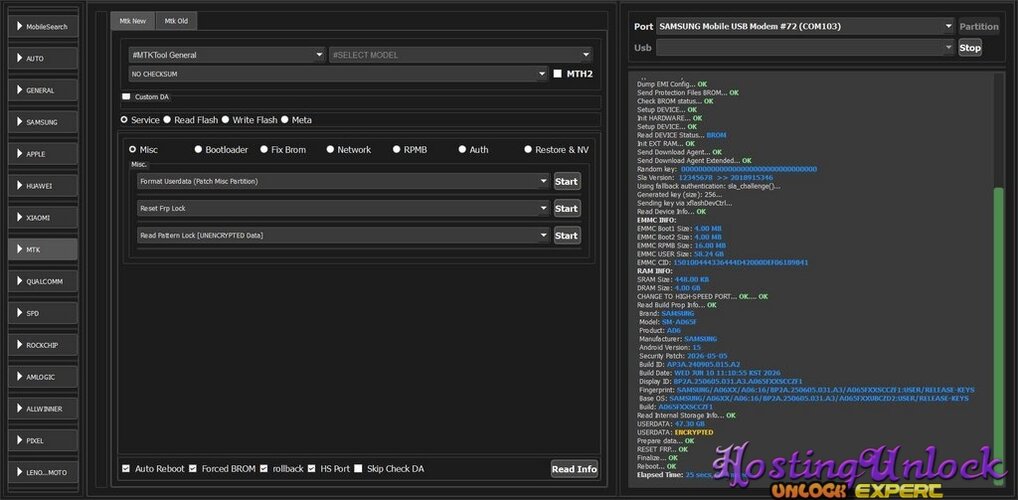
Task: Open the MobileSearch sidebar arrow icon
Action: [19, 27]
